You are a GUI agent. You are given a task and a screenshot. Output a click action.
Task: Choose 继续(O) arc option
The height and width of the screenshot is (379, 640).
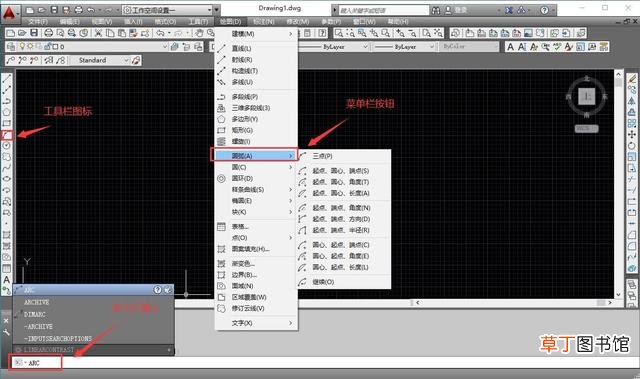click(x=344, y=281)
